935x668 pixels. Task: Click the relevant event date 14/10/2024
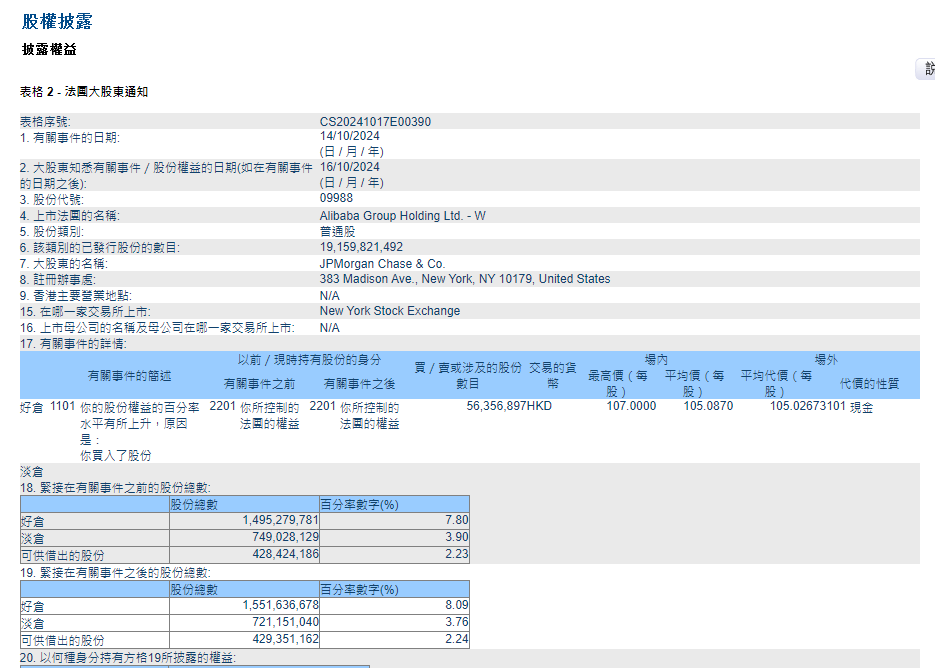[350, 137]
